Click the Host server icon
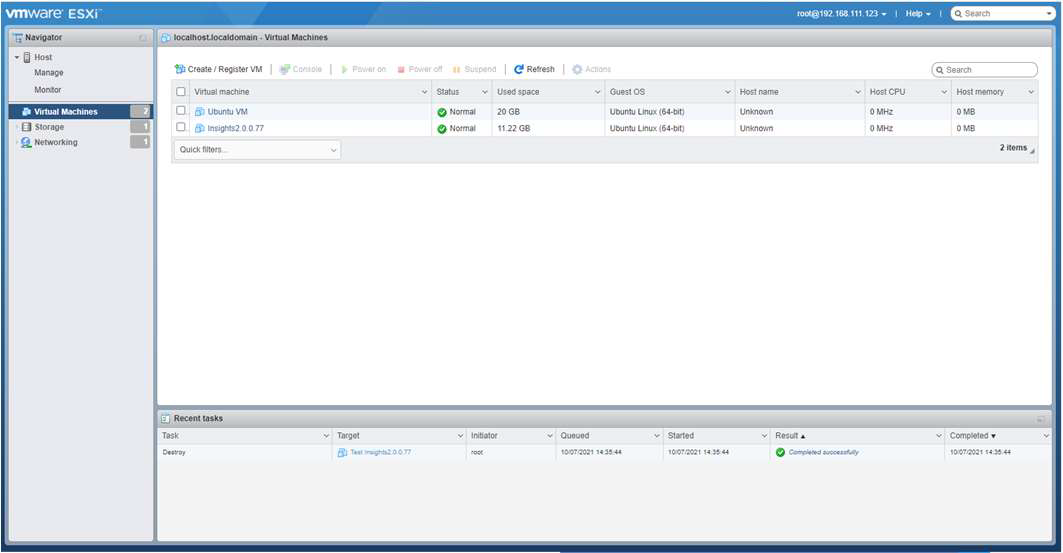This screenshot has height=553, width=1063. (x=27, y=58)
